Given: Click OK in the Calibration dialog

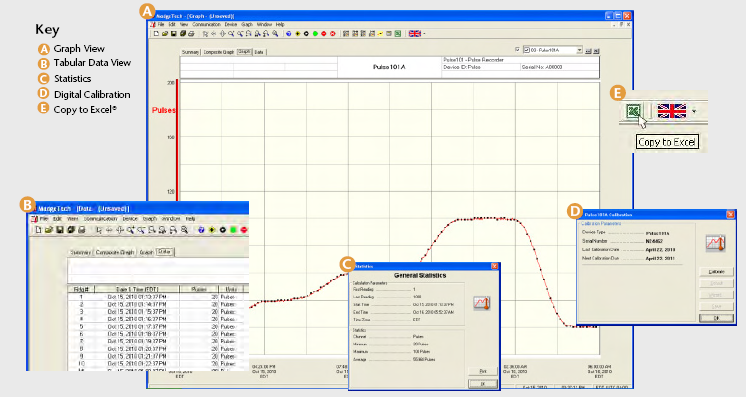Looking at the screenshot, I should [x=717, y=318].
